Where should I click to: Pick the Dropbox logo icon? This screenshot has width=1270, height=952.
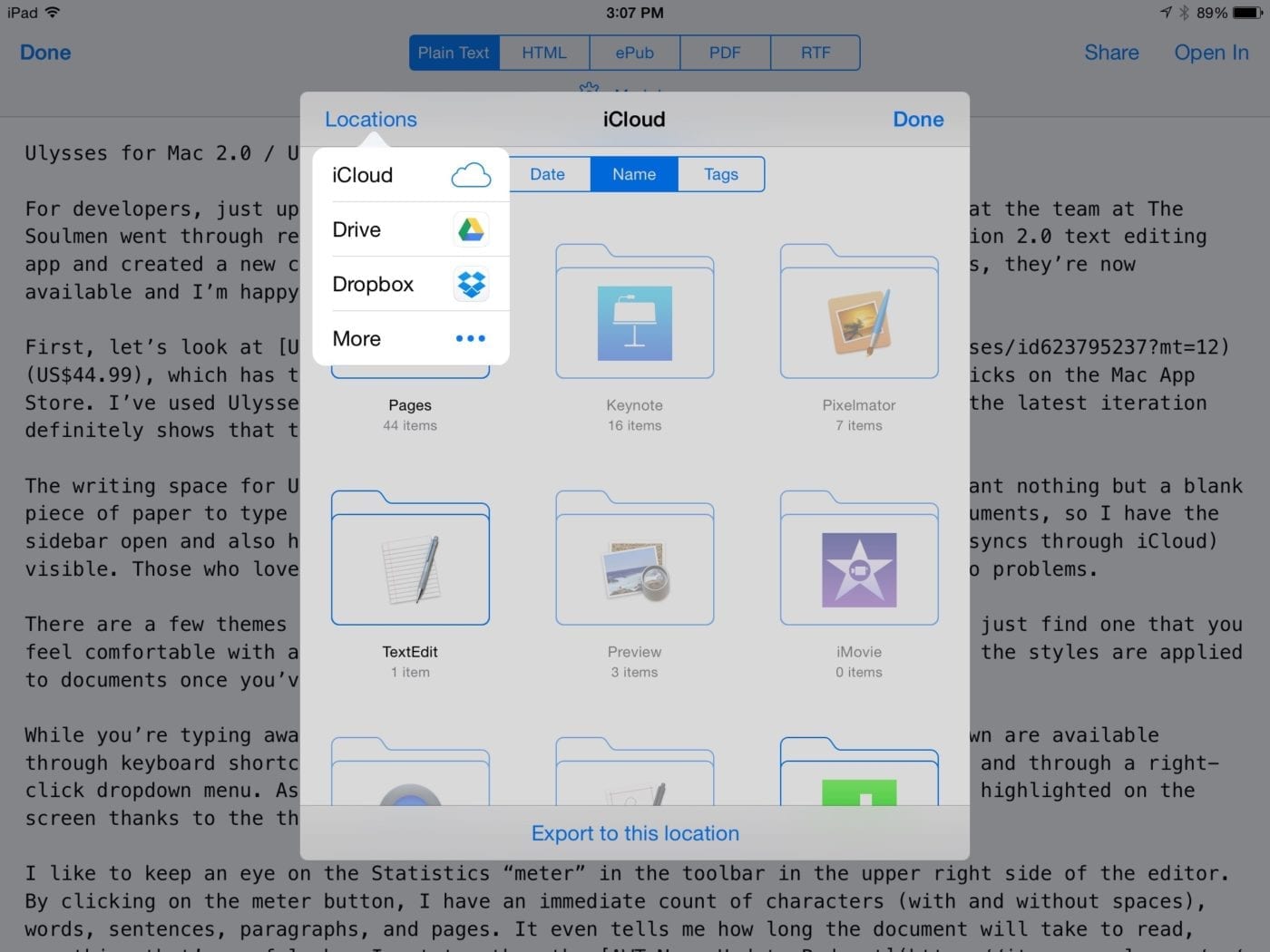coord(470,284)
